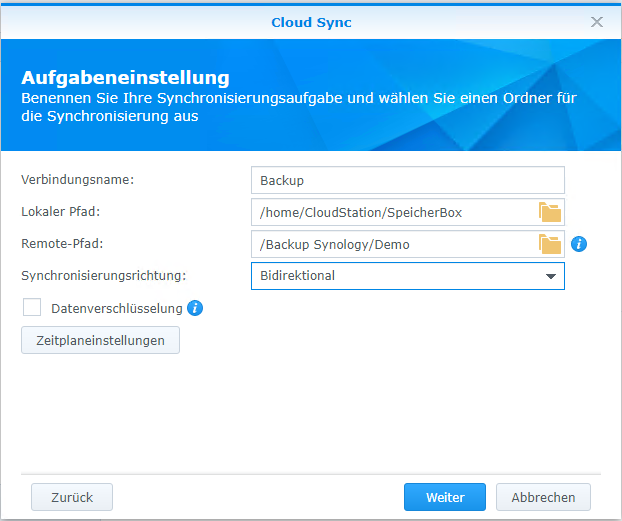Cancel the wizard via Abbrechen
Viewport: 622px width, 521px height.
click(543, 497)
